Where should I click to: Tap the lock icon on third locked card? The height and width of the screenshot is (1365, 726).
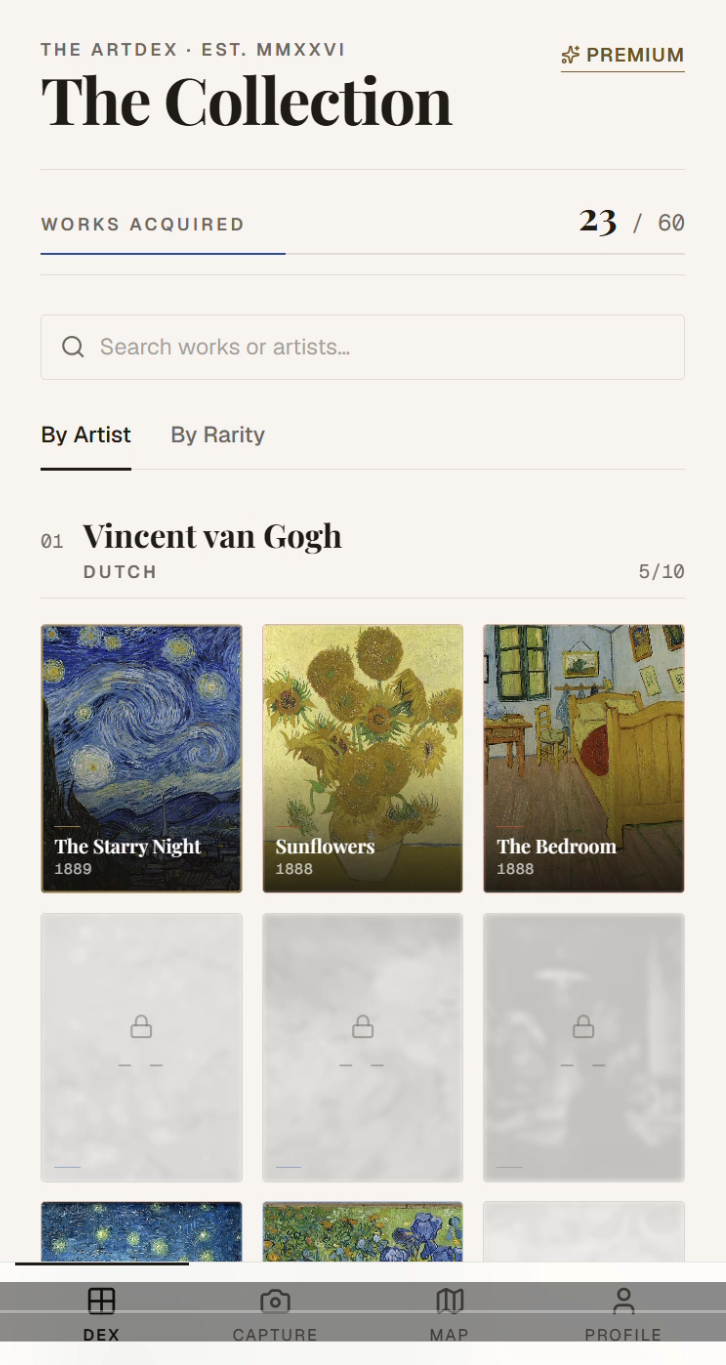583,1026
